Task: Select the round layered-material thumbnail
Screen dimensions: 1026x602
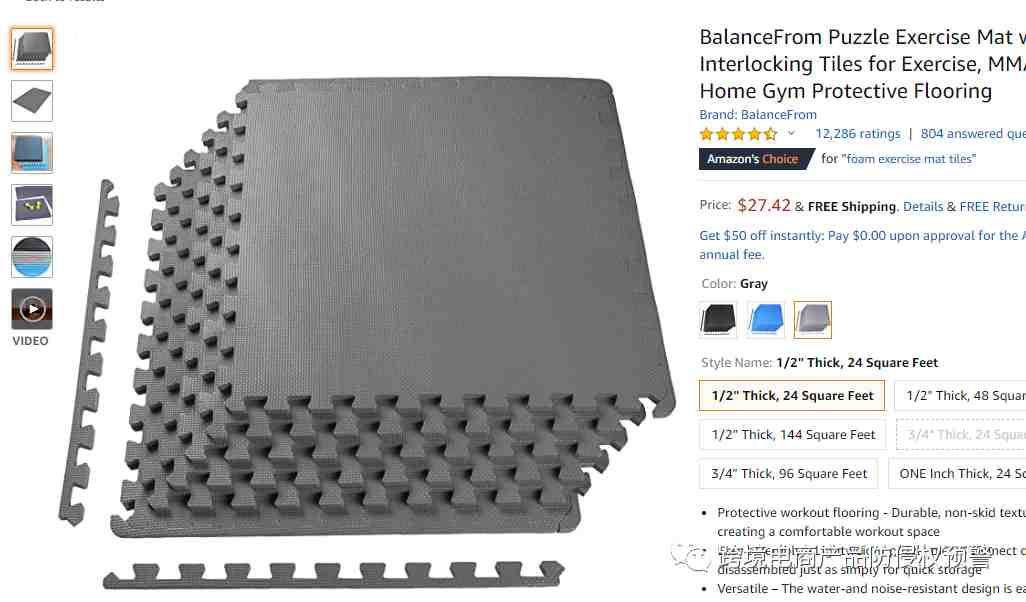Action: click(31, 257)
